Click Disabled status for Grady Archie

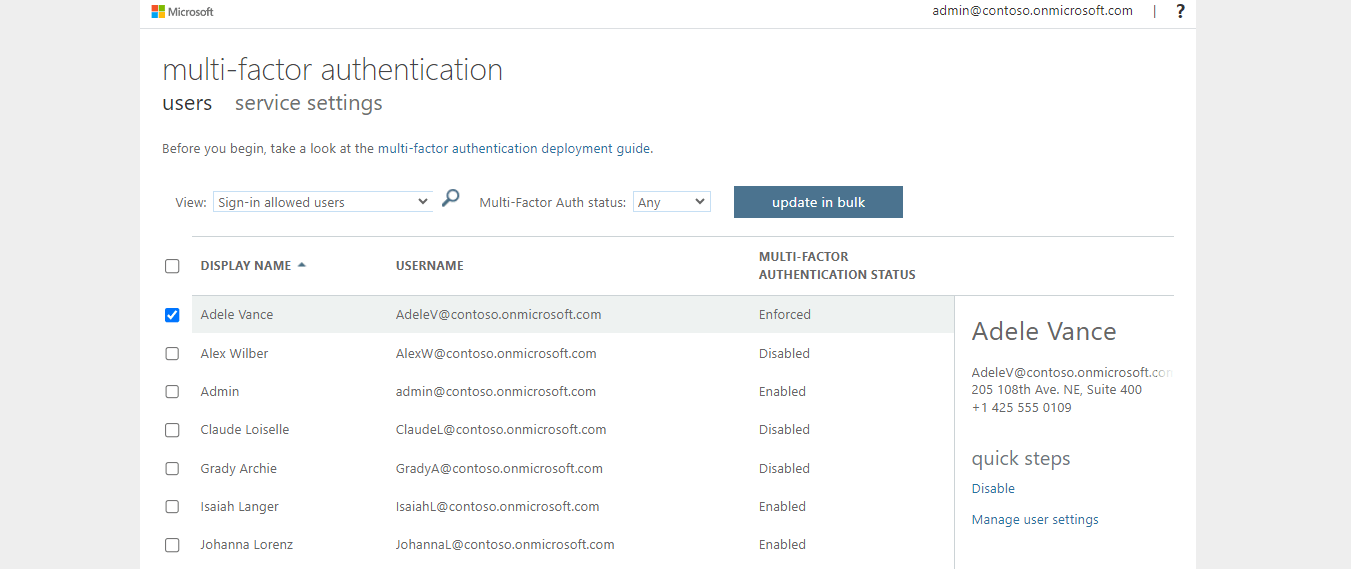784,469
